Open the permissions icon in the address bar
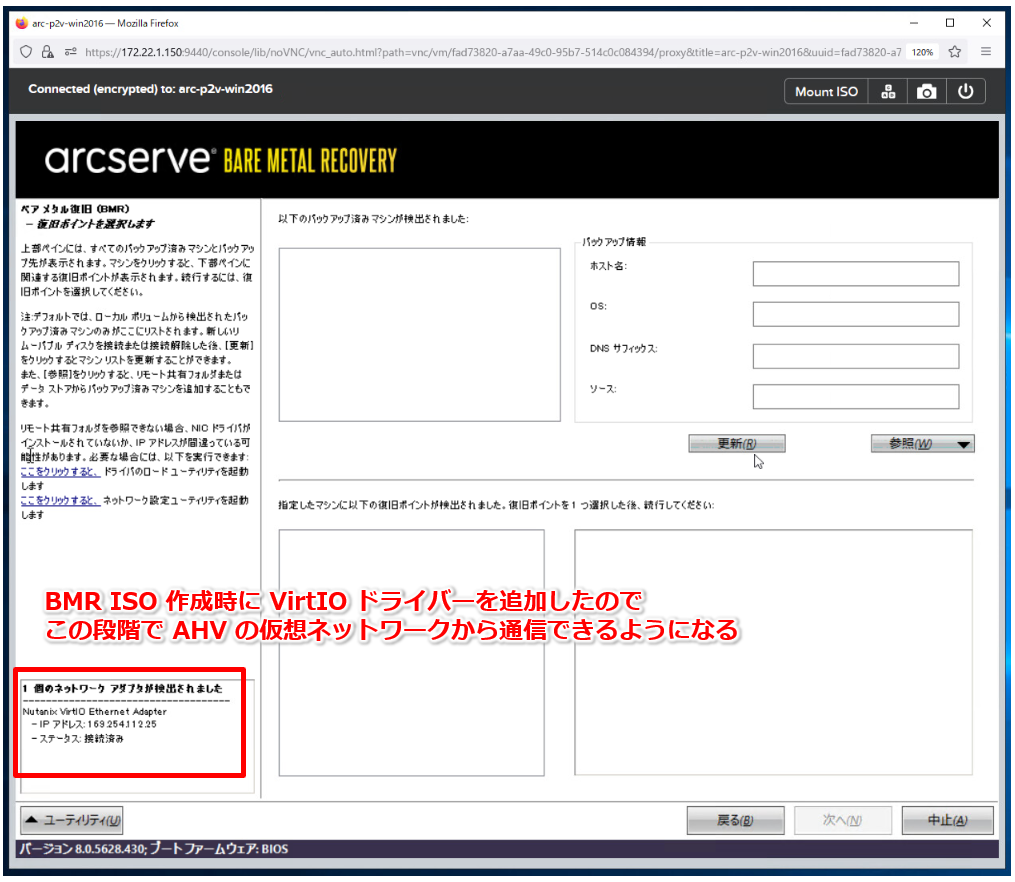Image resolution: width=1015 pixels, height=882 pixels. [70, 52]
